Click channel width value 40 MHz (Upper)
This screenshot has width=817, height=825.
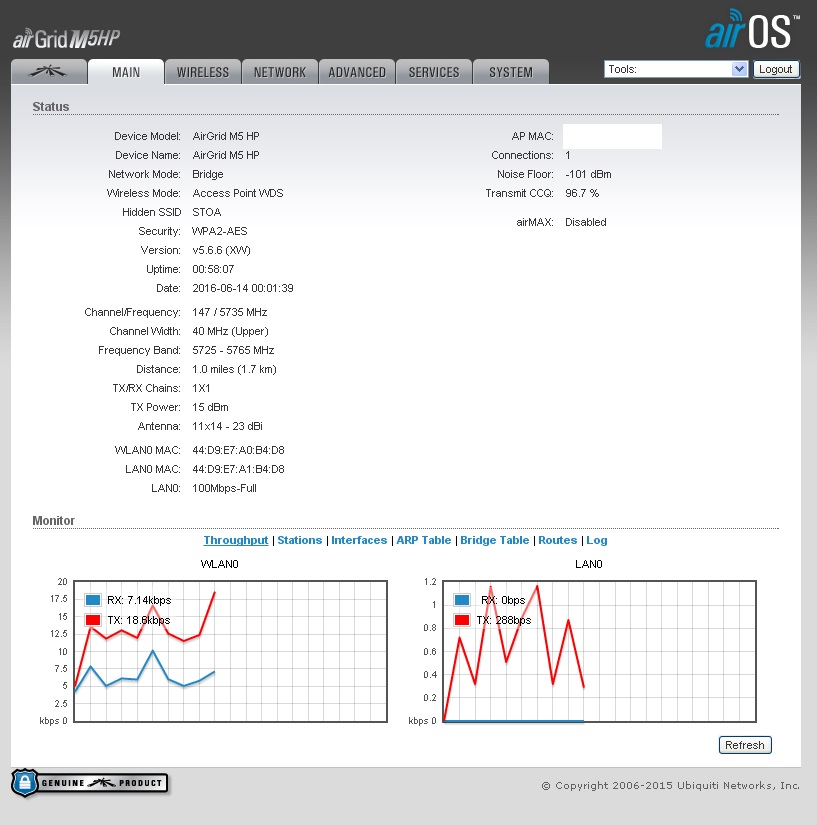[x=230, y=331]
